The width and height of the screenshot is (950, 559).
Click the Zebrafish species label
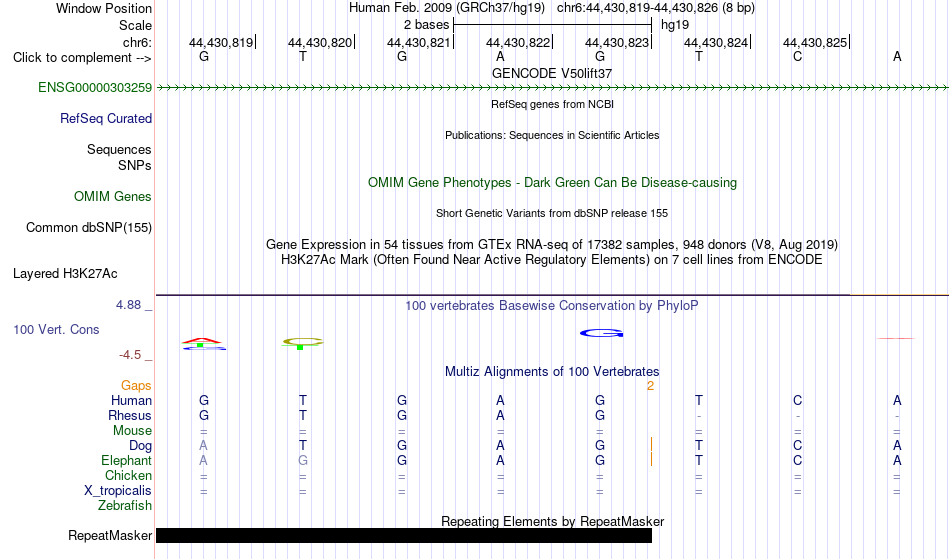(125, 506)
